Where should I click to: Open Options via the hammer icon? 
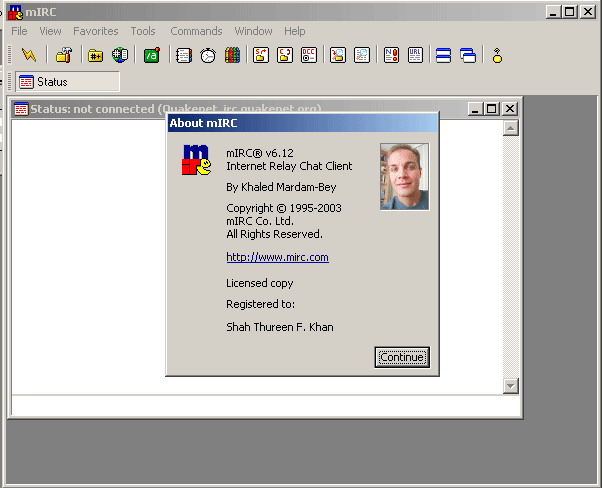coord(64,55)
